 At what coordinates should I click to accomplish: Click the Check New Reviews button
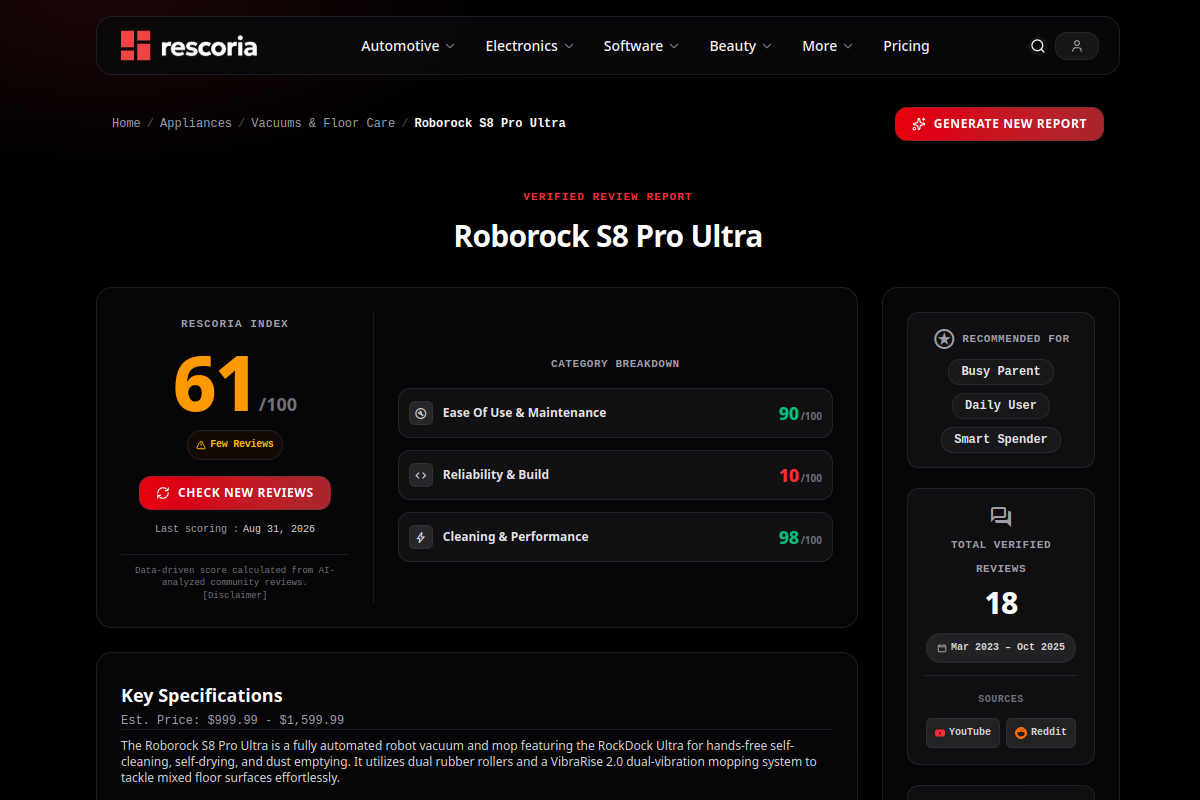(x=235, y=493)
